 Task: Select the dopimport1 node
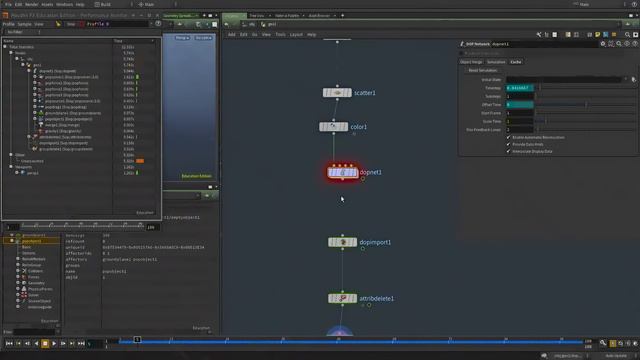pos(342,242)
